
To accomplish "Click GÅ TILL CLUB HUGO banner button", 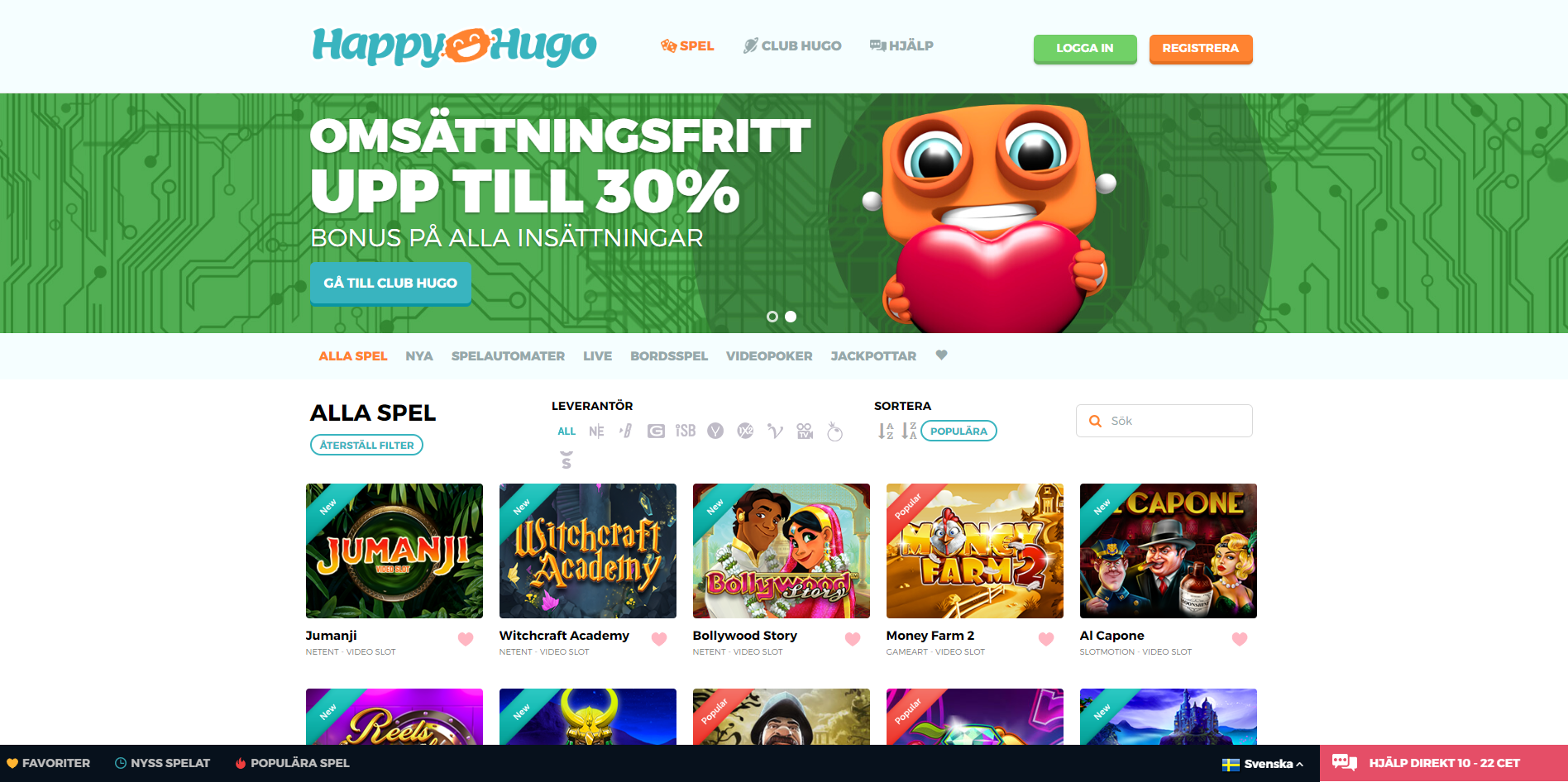I will click(x=390, y=284).
